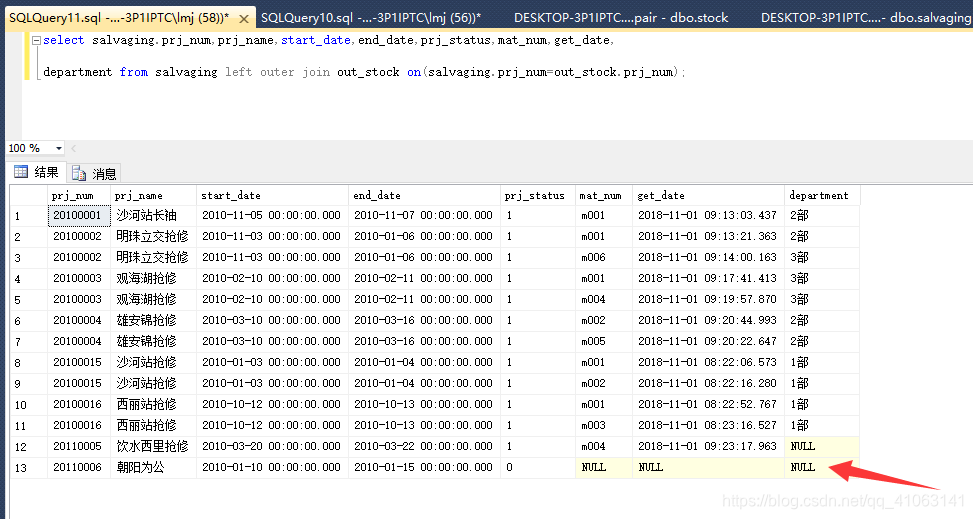Select the get_date column header
The image size is (973, 519).
[x=709, y=195]
